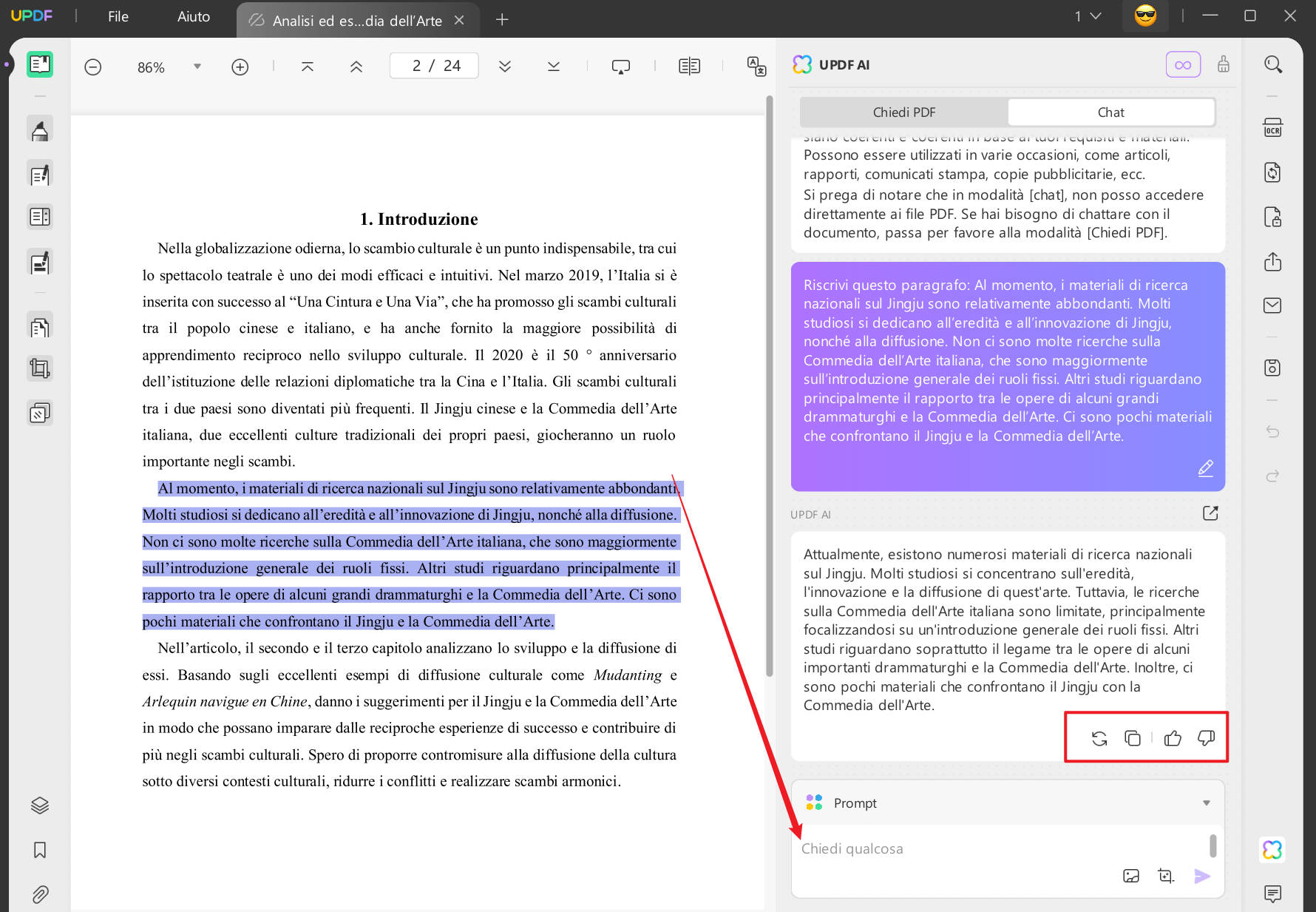This screenshot has height=912, width=1316.
Task: Run OCR text recognition
Action: 1273,128
